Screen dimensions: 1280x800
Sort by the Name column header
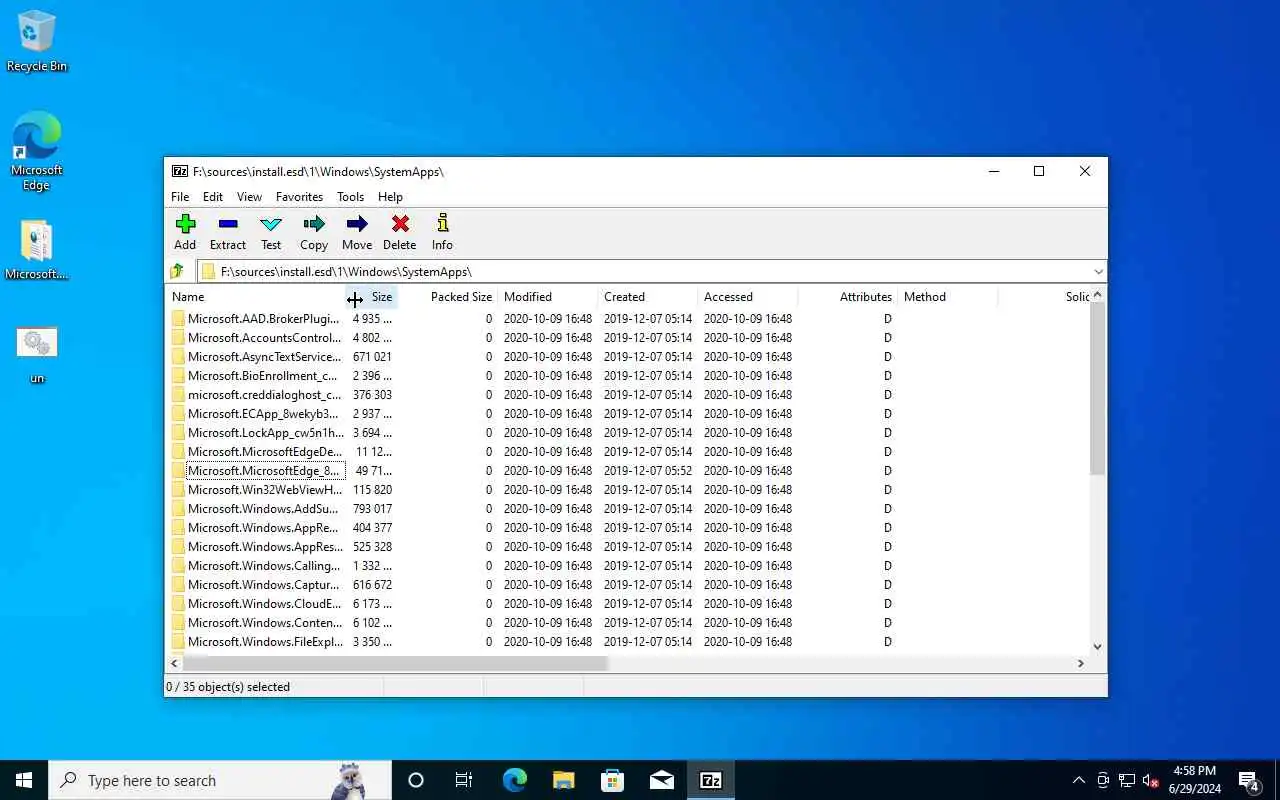click(x=256, y=297)
